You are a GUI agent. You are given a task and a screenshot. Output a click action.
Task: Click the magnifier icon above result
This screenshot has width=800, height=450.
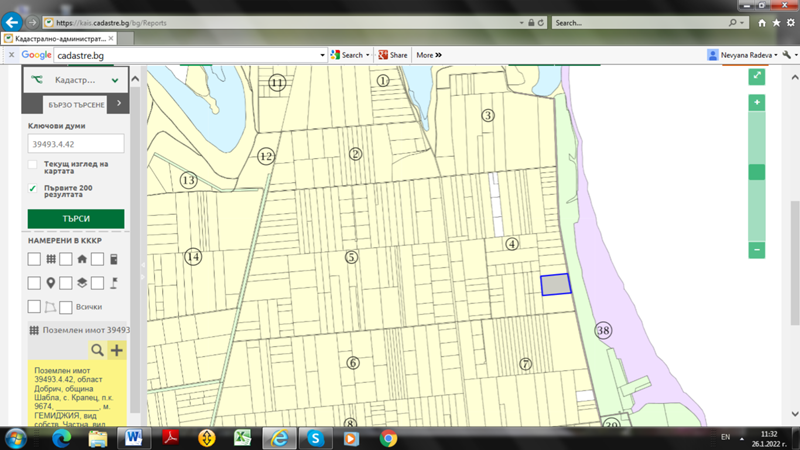pos(97,349)
